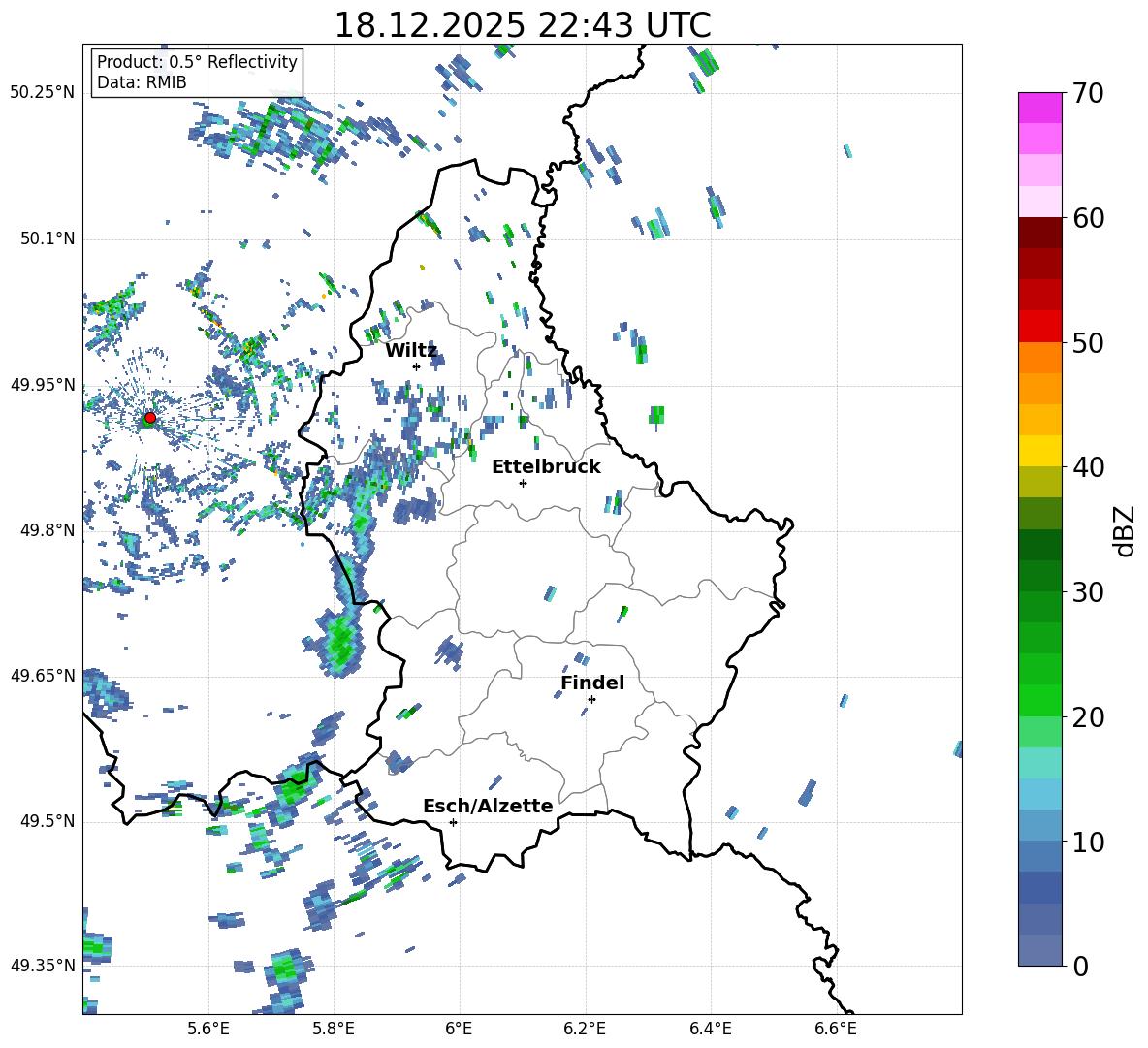This screenshot has height=1048, width=1148.
Task: Click the timestamp title 18.12.2025 22:43 UTC
Action: (x=522, y=25)
